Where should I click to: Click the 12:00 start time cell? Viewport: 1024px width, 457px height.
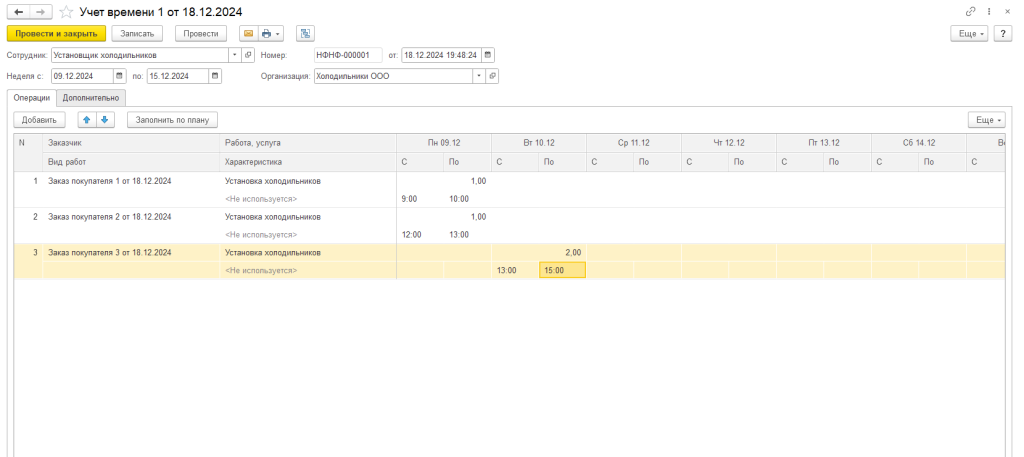point(420,234)
